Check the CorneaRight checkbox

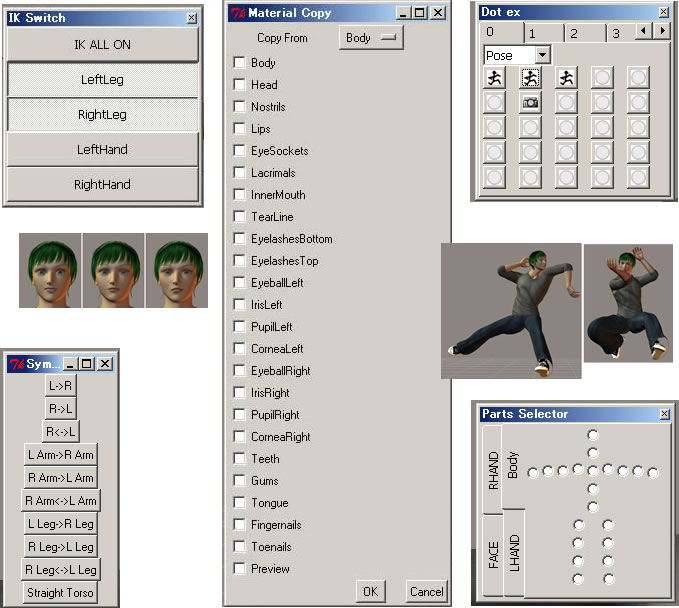(x=239, y=436)
